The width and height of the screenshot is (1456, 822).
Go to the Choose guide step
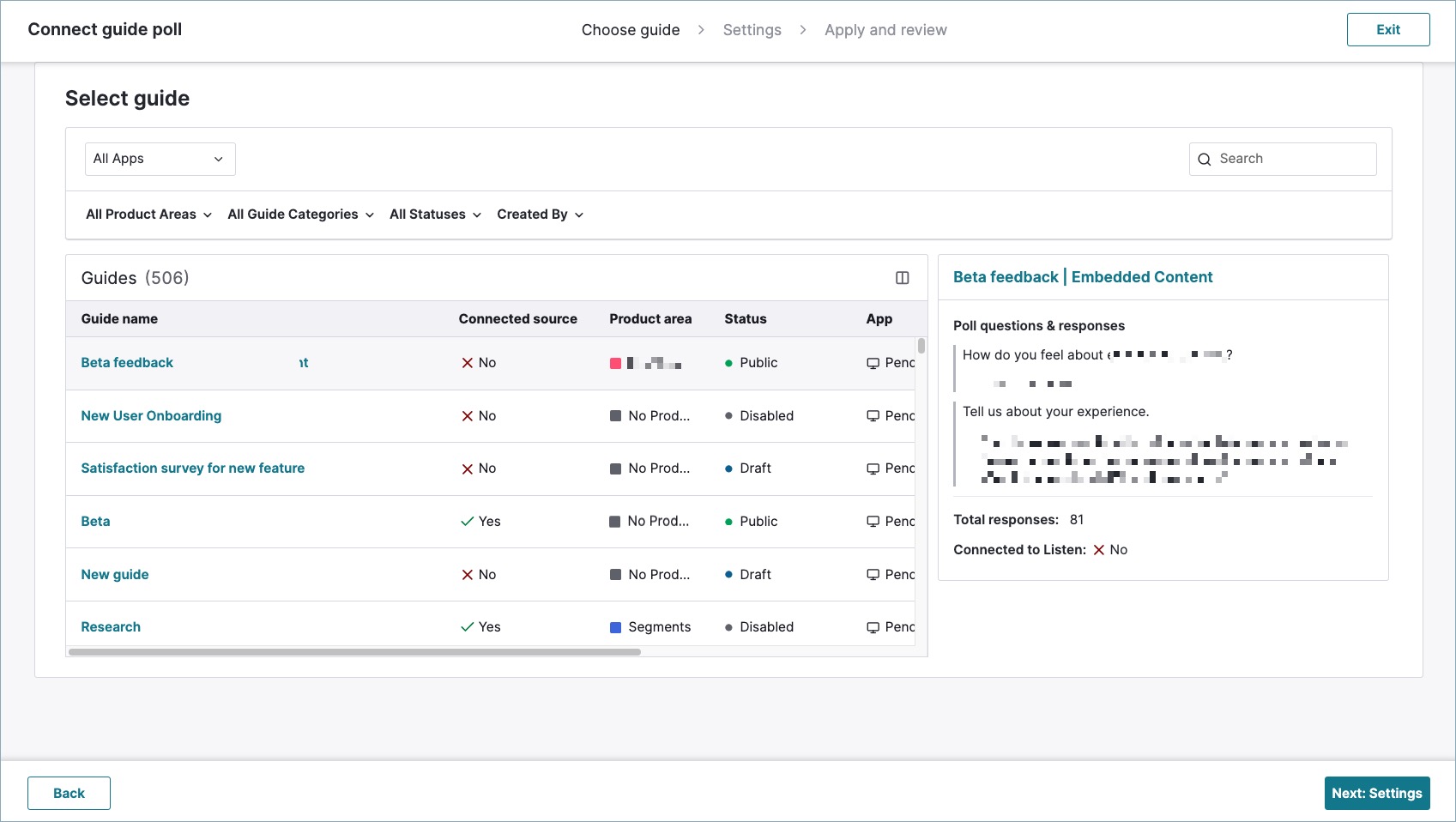point(631,30)
